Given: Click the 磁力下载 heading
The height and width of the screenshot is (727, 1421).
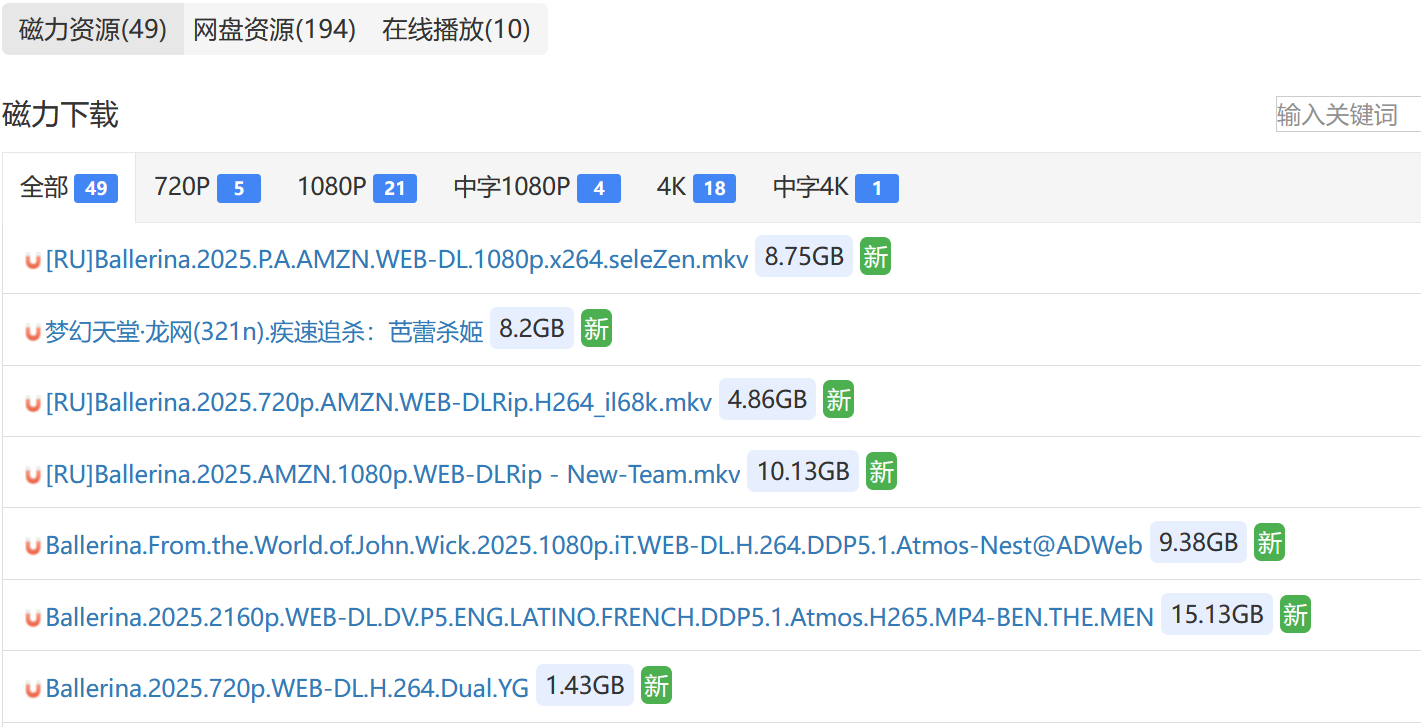Looking at the screenshot, I should pyautogui.click(x=60, y=114).
